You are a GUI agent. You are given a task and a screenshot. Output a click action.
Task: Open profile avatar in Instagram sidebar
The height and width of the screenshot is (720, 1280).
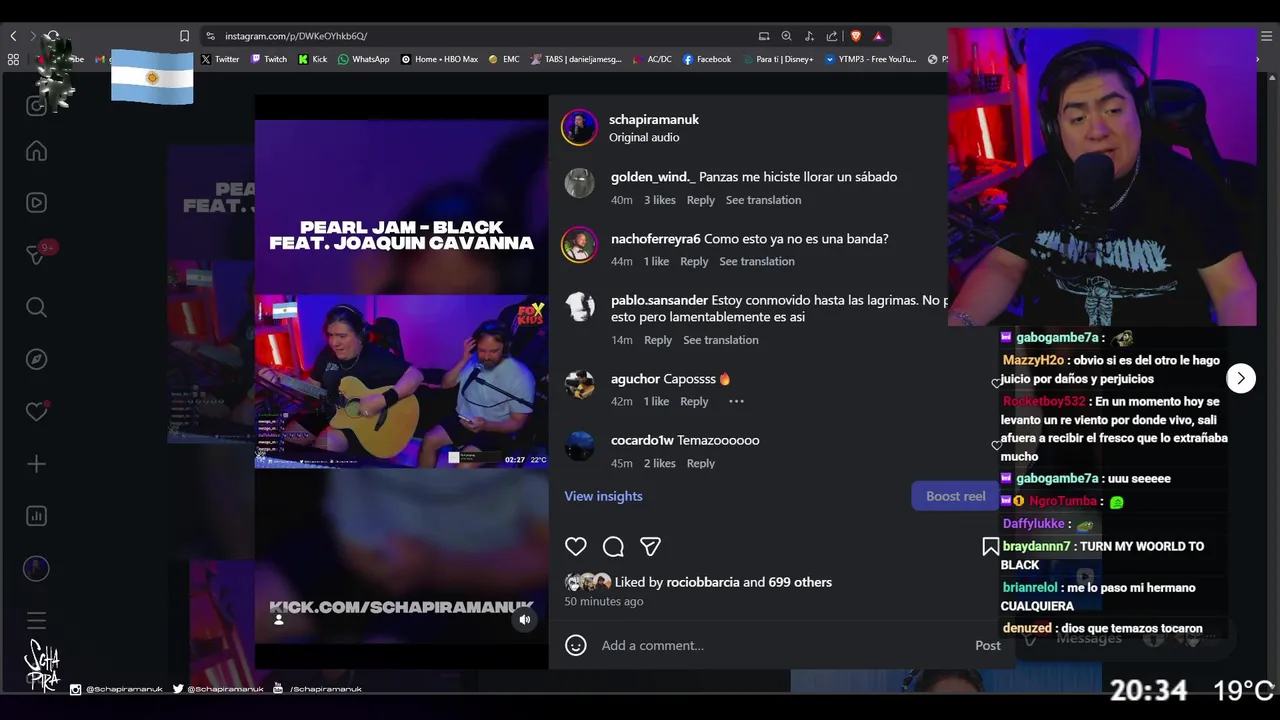(x=36, y=568)
